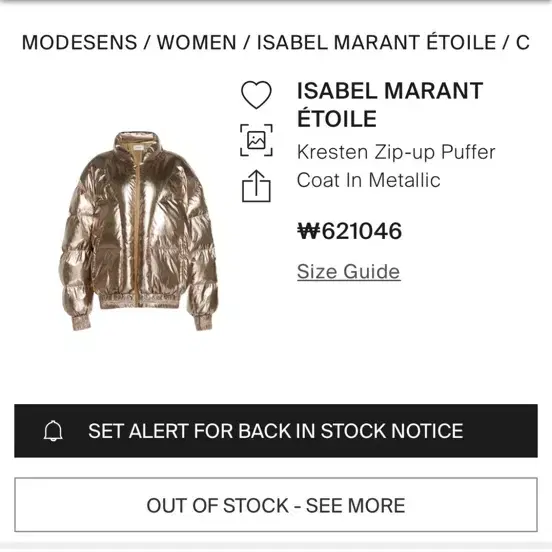The width and height of the screenshot is (552, 552).
Task: Click the 'Coat In Metallic' title line
Action: coord(369,180)
